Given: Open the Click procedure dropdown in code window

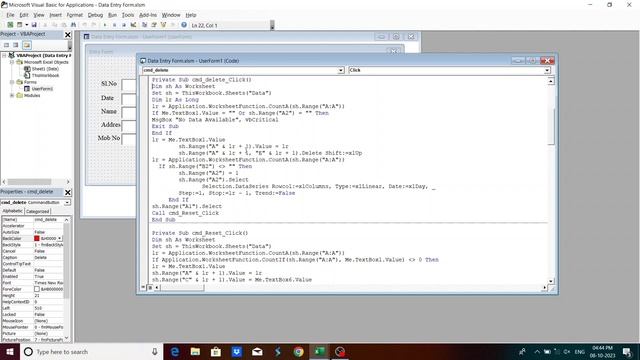Looking at the screenshot, I should [547, 71].
